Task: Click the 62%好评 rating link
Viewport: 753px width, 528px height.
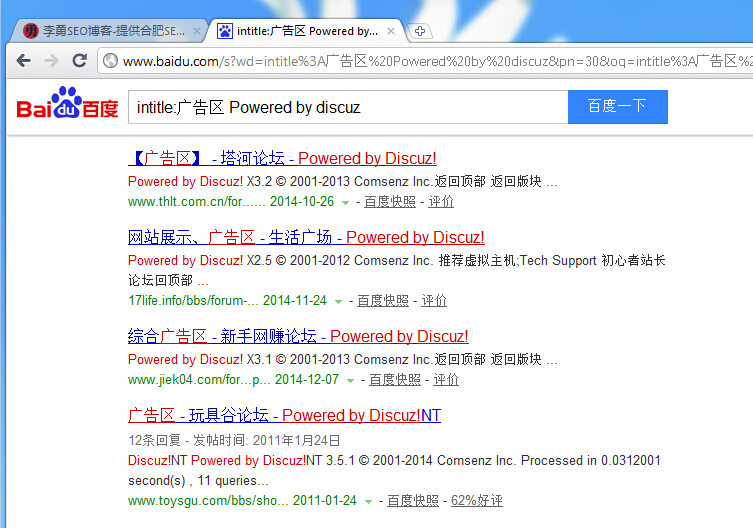Action: tap(477, 501)
